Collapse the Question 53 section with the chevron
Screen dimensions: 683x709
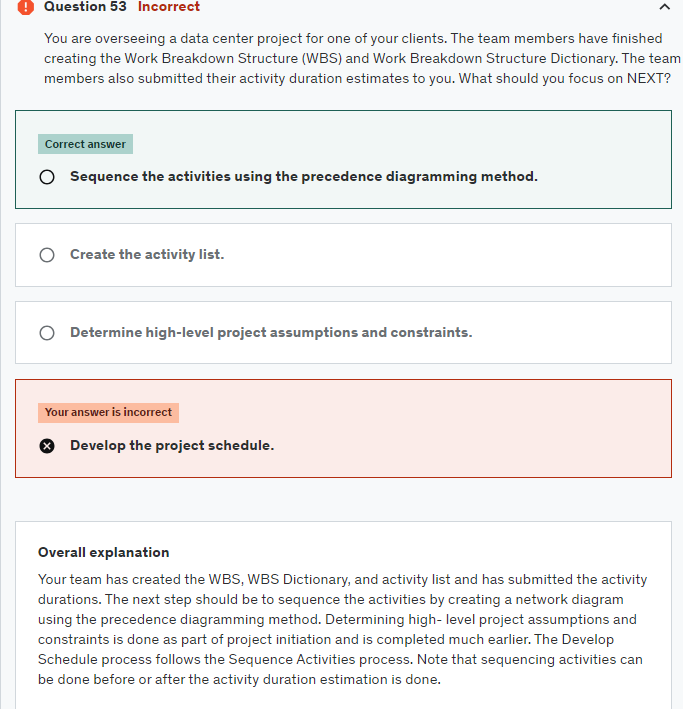665,8
